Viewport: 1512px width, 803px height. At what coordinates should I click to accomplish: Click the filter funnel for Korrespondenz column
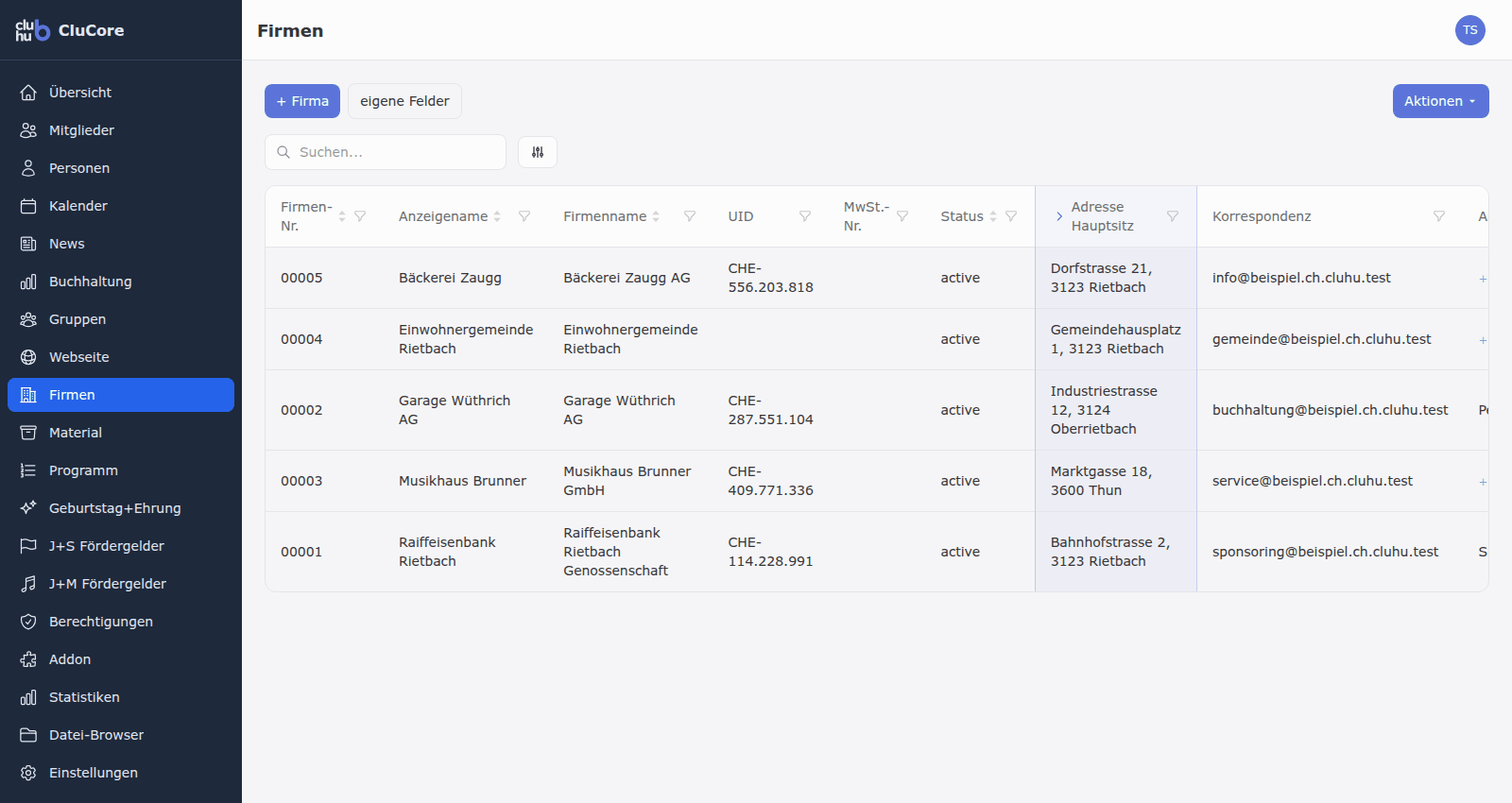tap(1439, 216)
